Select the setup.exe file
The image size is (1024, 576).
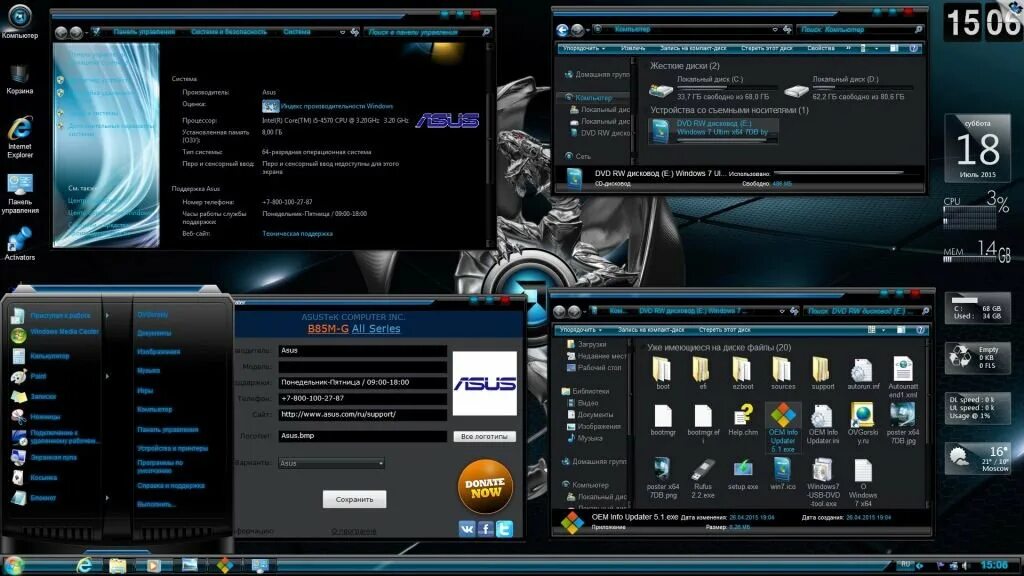pos(743,475)
